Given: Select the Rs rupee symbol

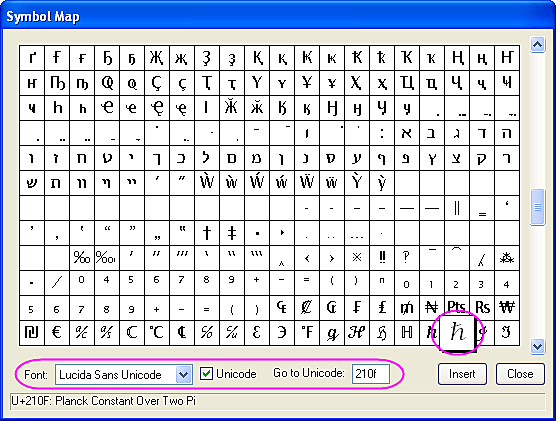Looking at the screenshot, I should (482, 307).
